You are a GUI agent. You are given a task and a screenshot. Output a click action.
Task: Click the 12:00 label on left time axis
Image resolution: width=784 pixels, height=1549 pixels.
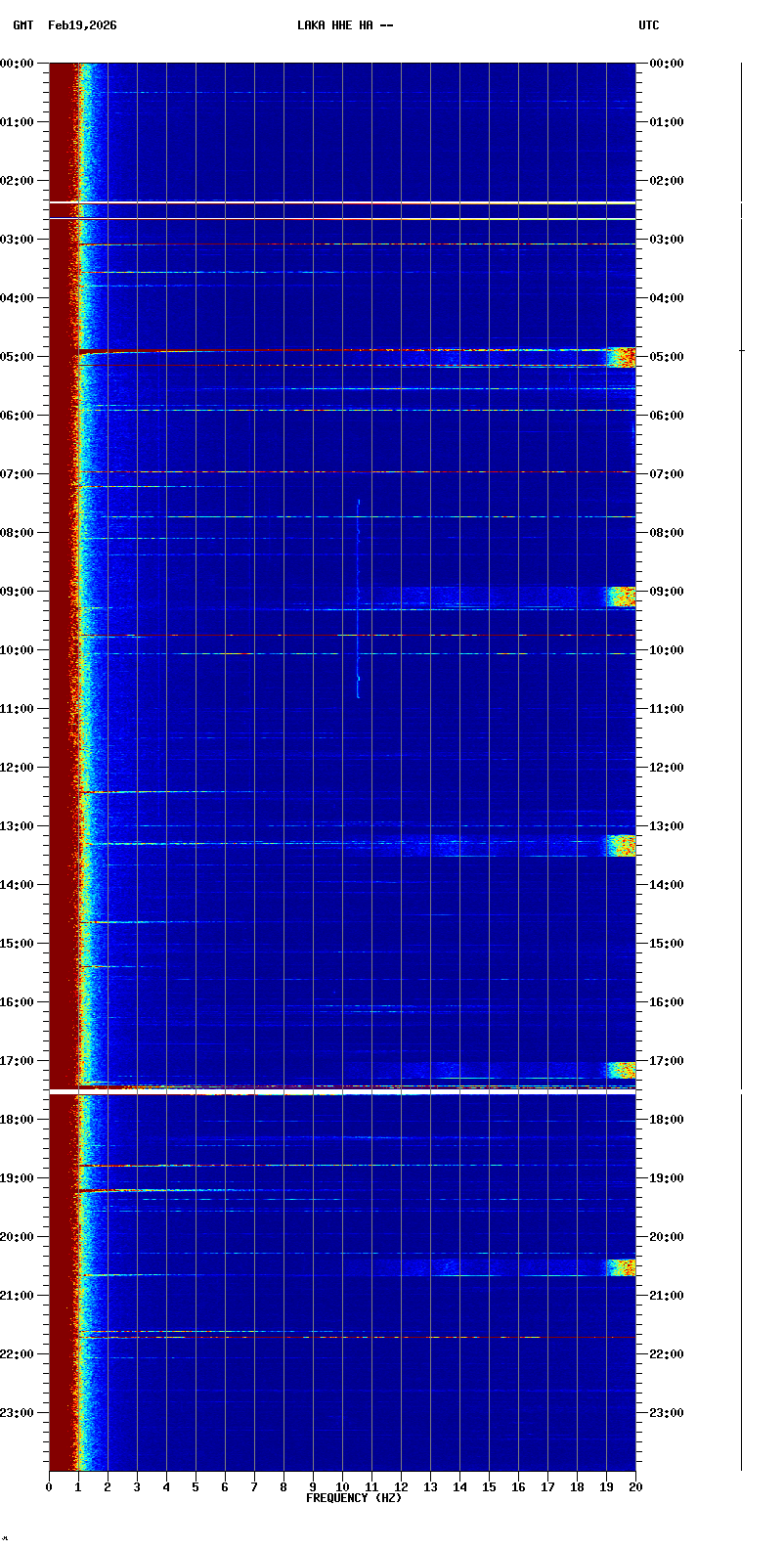tap(18, 768)
